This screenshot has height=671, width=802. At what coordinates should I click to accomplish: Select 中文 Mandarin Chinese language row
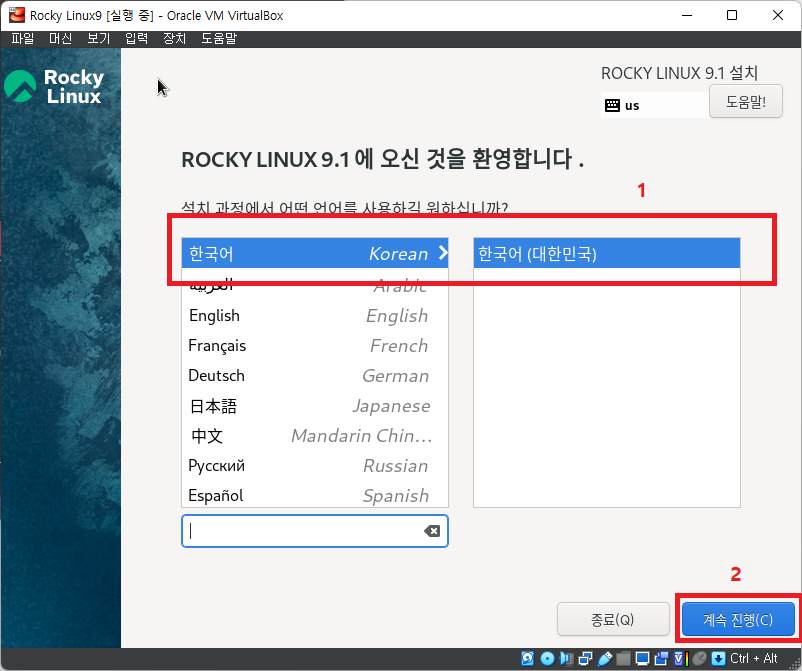(x=315, y=436)
